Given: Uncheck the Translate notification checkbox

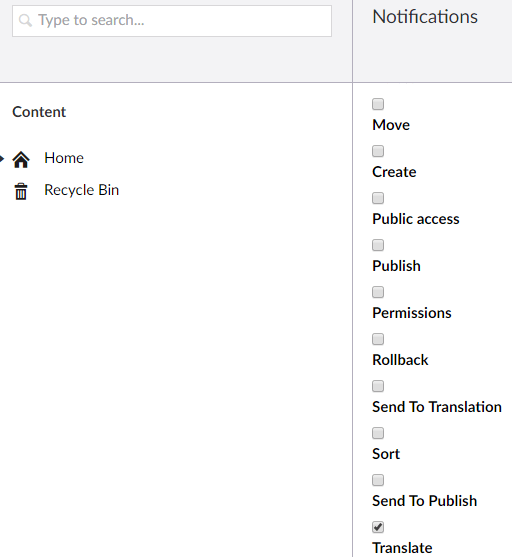Looking at the screenshot, I should coord(378,527).
